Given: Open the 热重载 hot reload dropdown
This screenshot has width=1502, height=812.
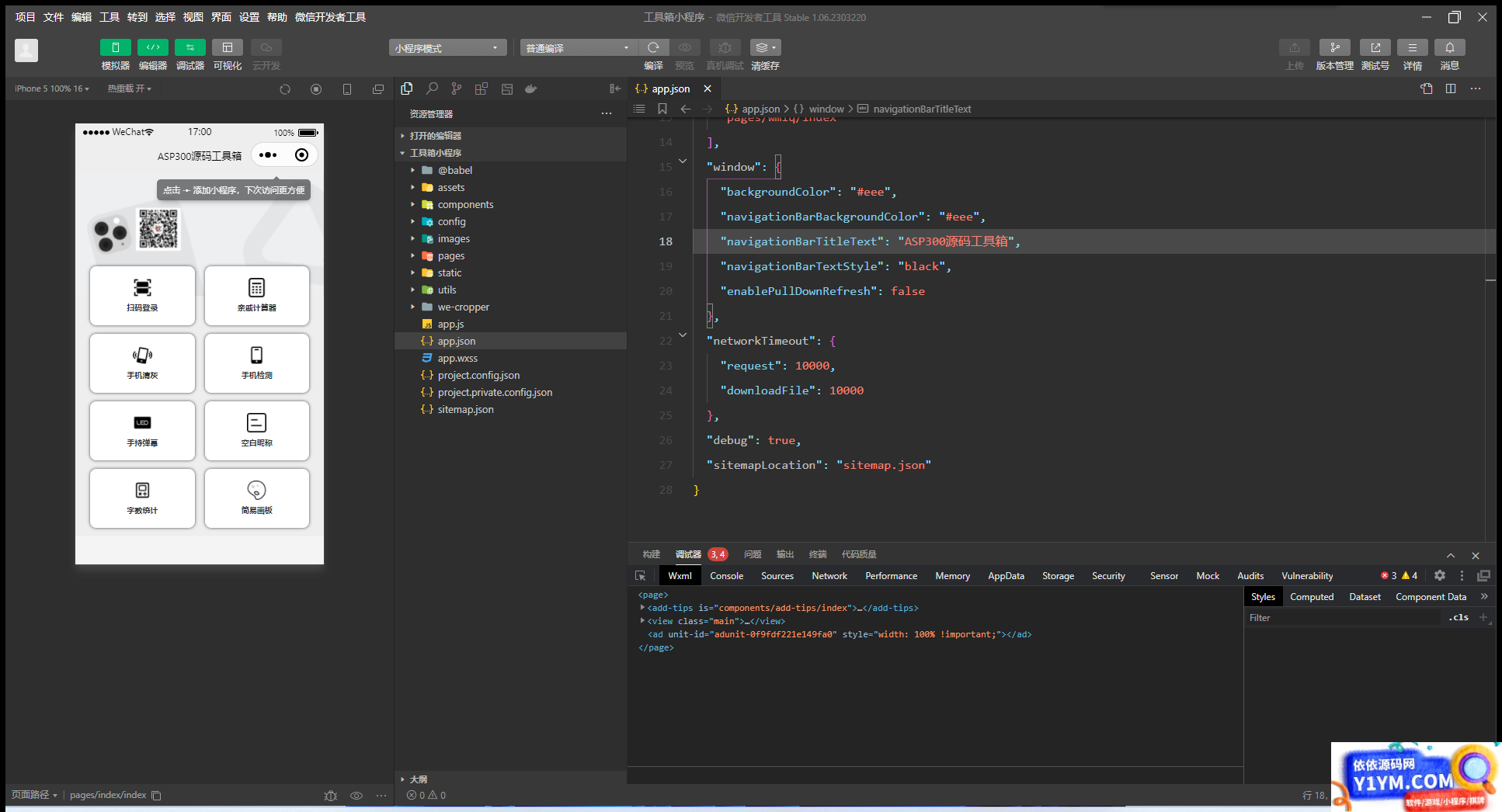Looking at the screenshot, I should coord(129,88).
